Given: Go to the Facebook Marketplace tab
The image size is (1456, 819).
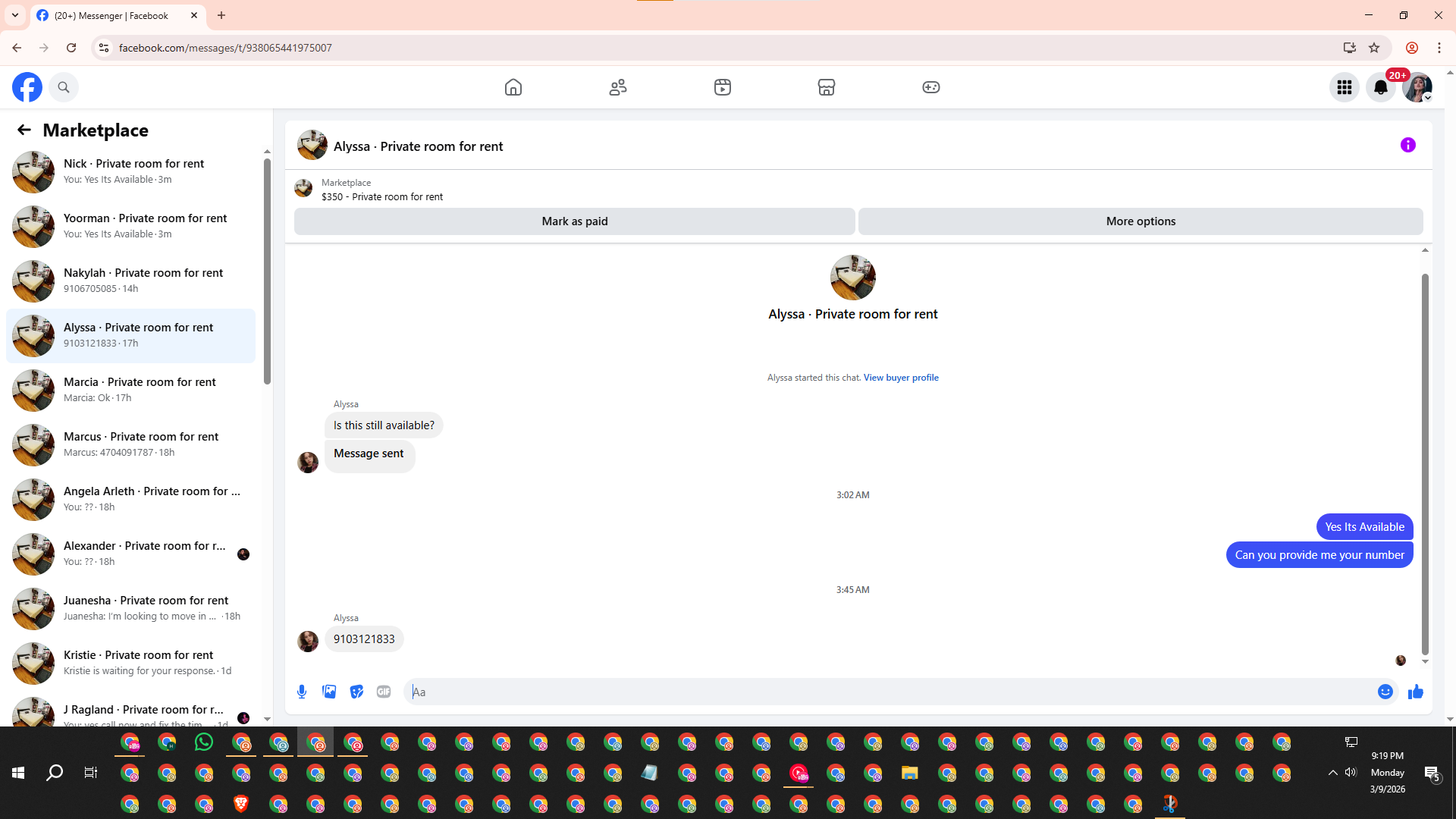Looking at the screenshot, I should click(826, 87).
